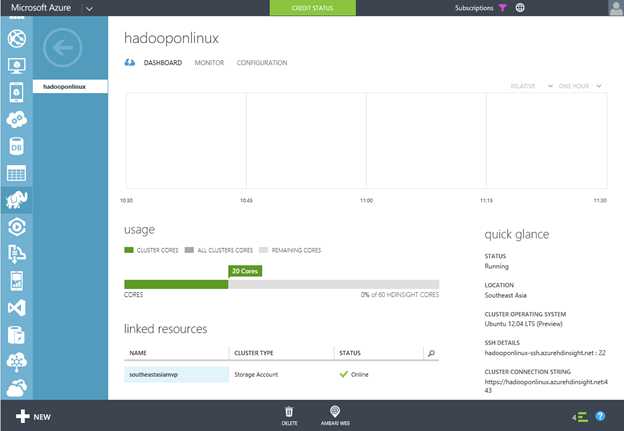Open the Subscriptions link
Viewport: 624px width, 431px height.
474,8
